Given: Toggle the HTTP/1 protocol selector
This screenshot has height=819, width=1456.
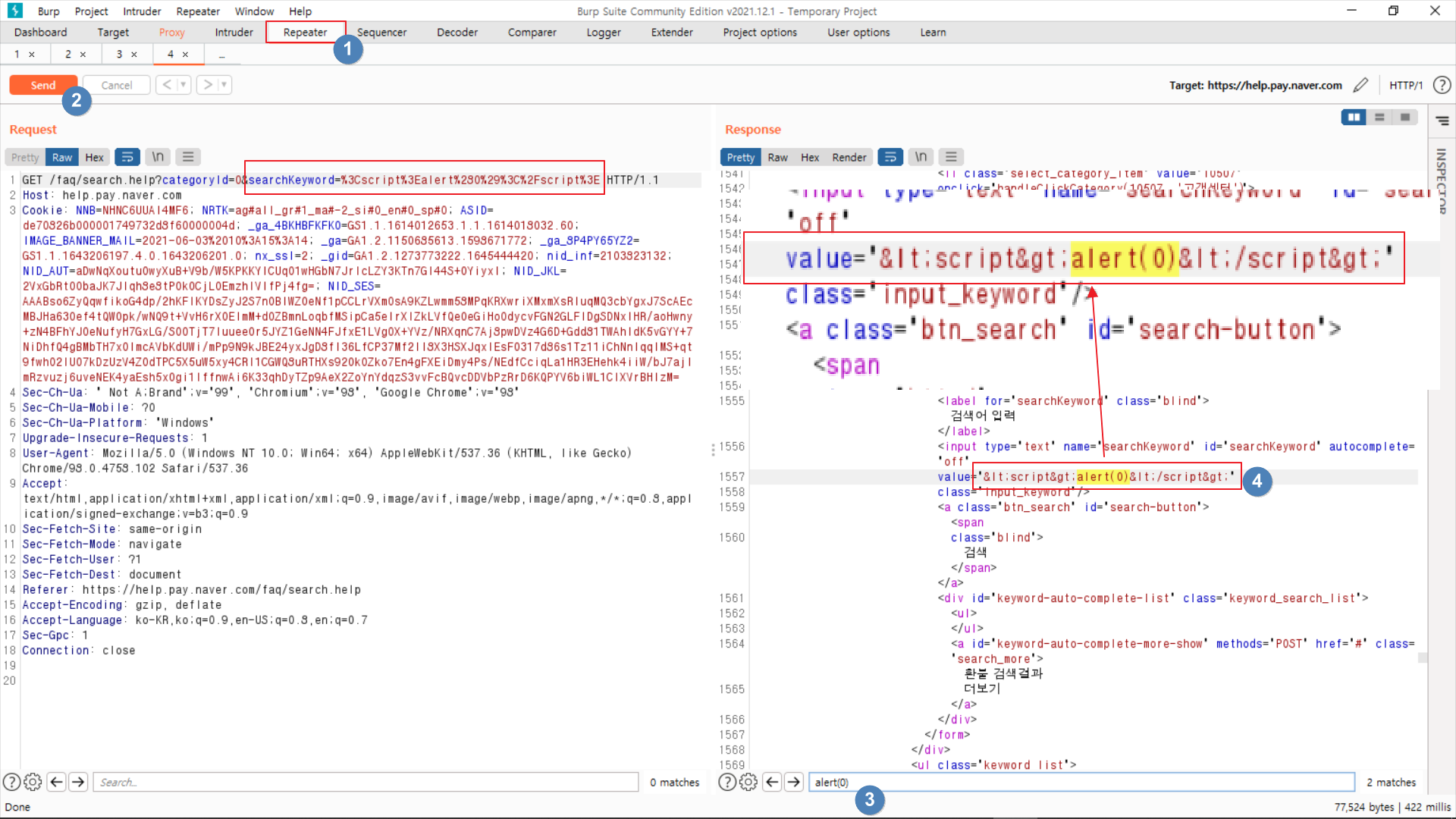Looking at the screenshot, I should tap(1406, 85).
